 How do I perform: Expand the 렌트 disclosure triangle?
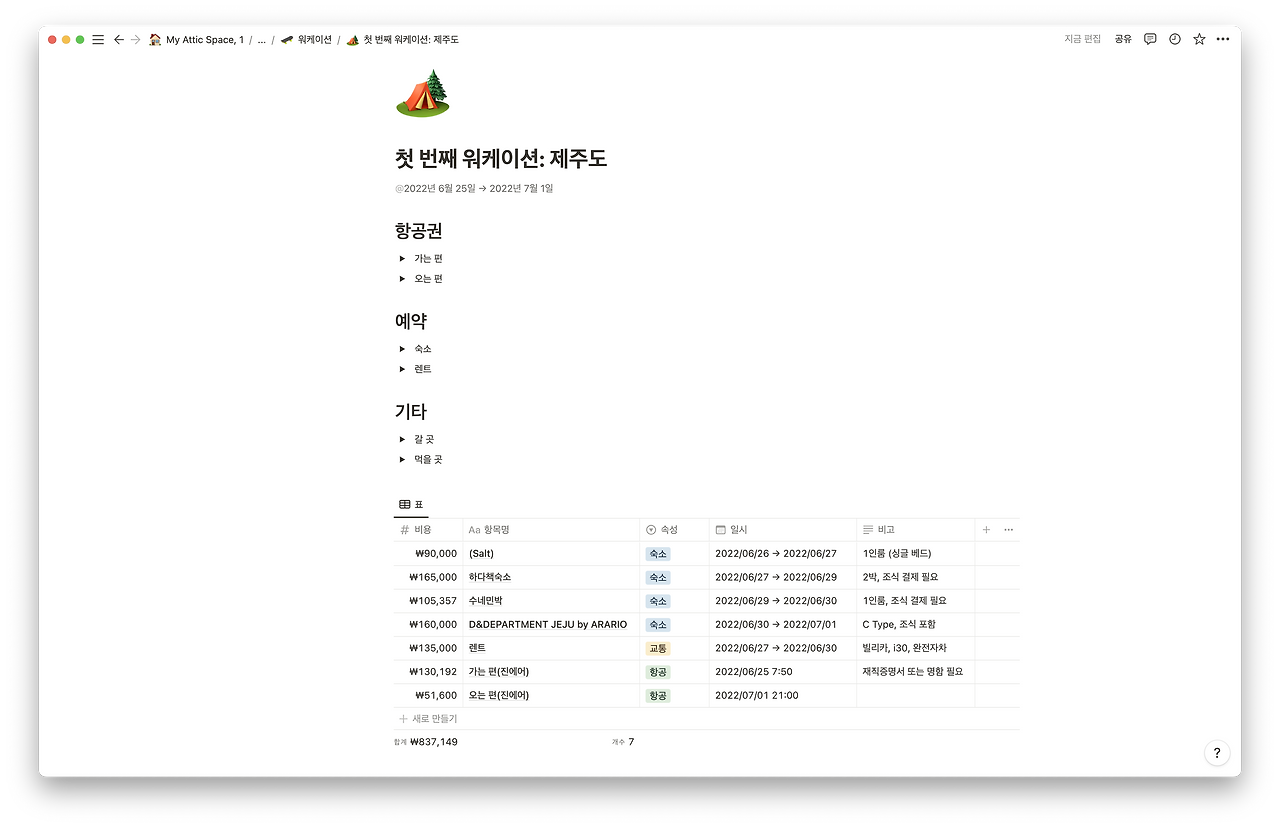[x=403, y=368]
